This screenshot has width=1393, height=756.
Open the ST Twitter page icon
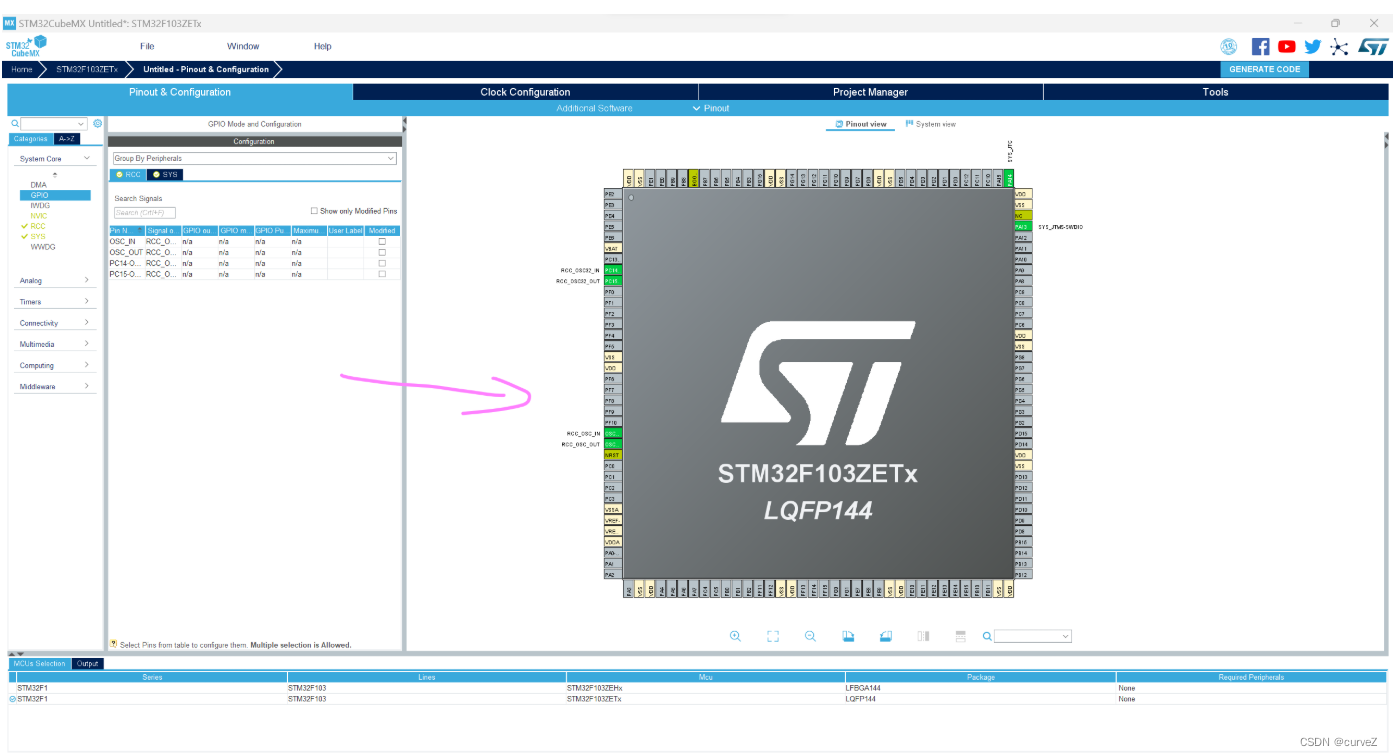pos(1313,46)
